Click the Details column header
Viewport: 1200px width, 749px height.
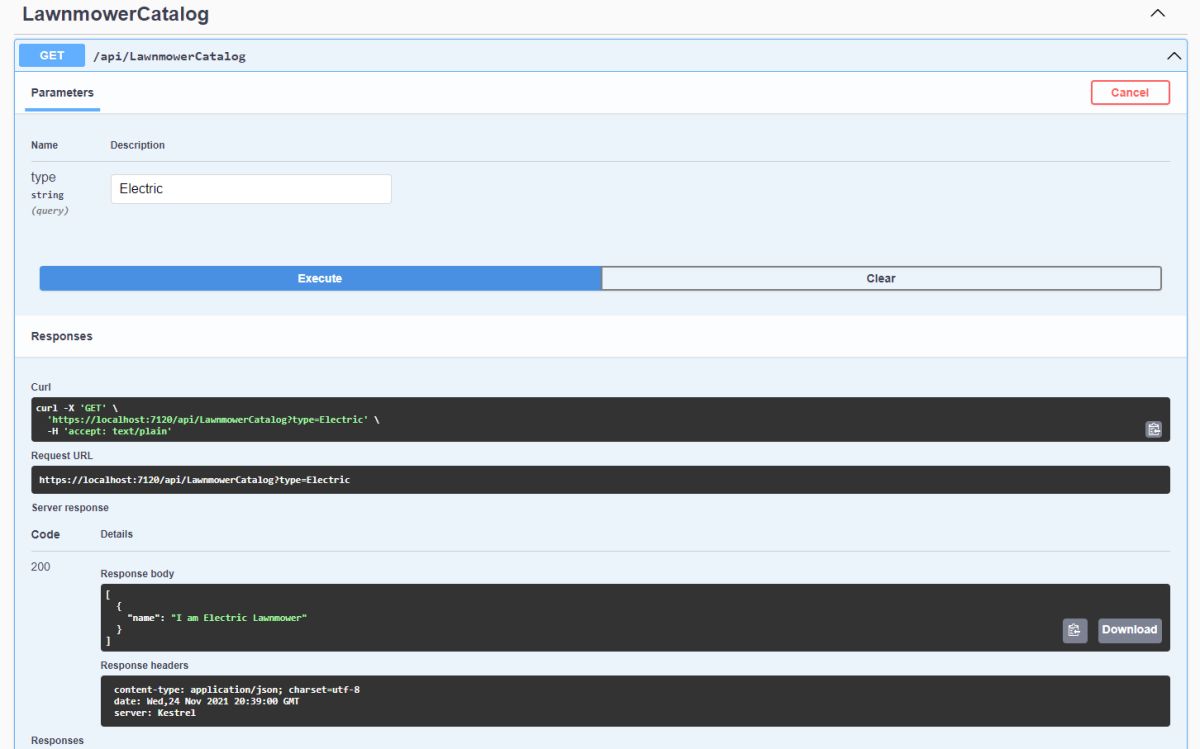pos(117,534)
